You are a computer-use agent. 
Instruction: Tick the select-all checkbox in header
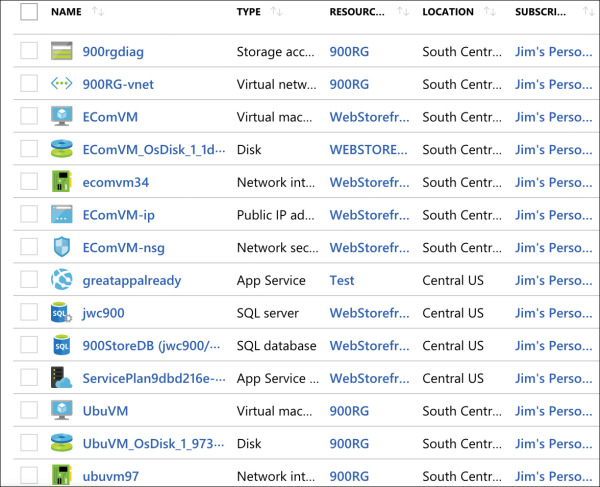click(x=29, y=11)
